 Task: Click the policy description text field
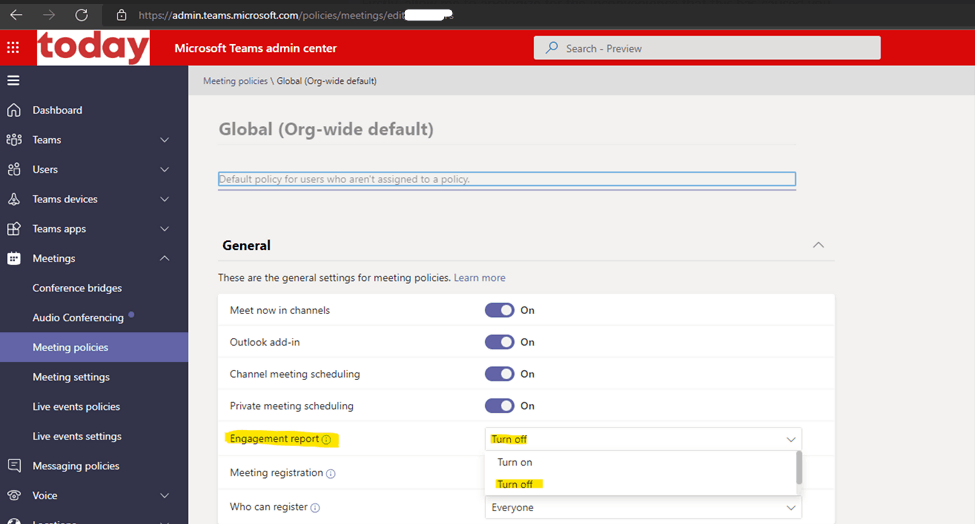(x=507, y=179)
